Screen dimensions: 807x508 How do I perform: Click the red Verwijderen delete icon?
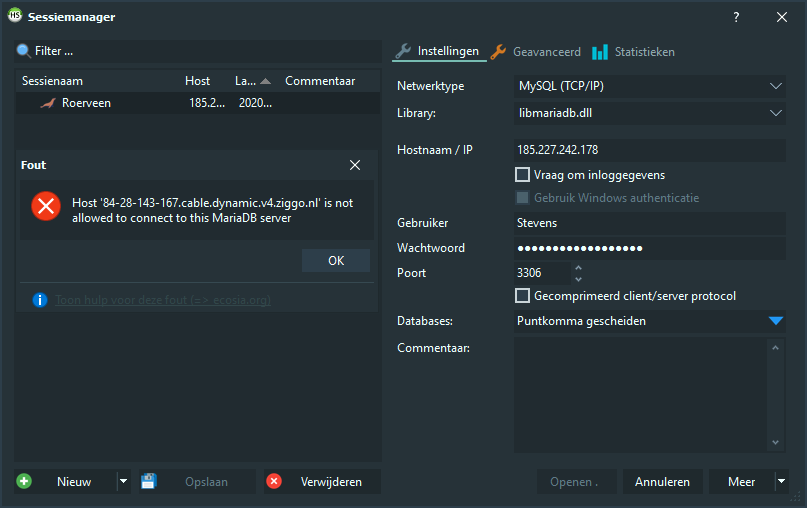(x=274, y=481)
